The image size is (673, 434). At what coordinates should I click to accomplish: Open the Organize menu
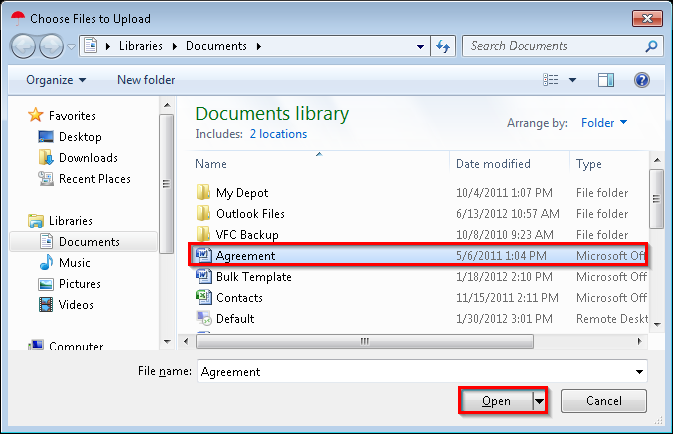click(x=56, y=80)
